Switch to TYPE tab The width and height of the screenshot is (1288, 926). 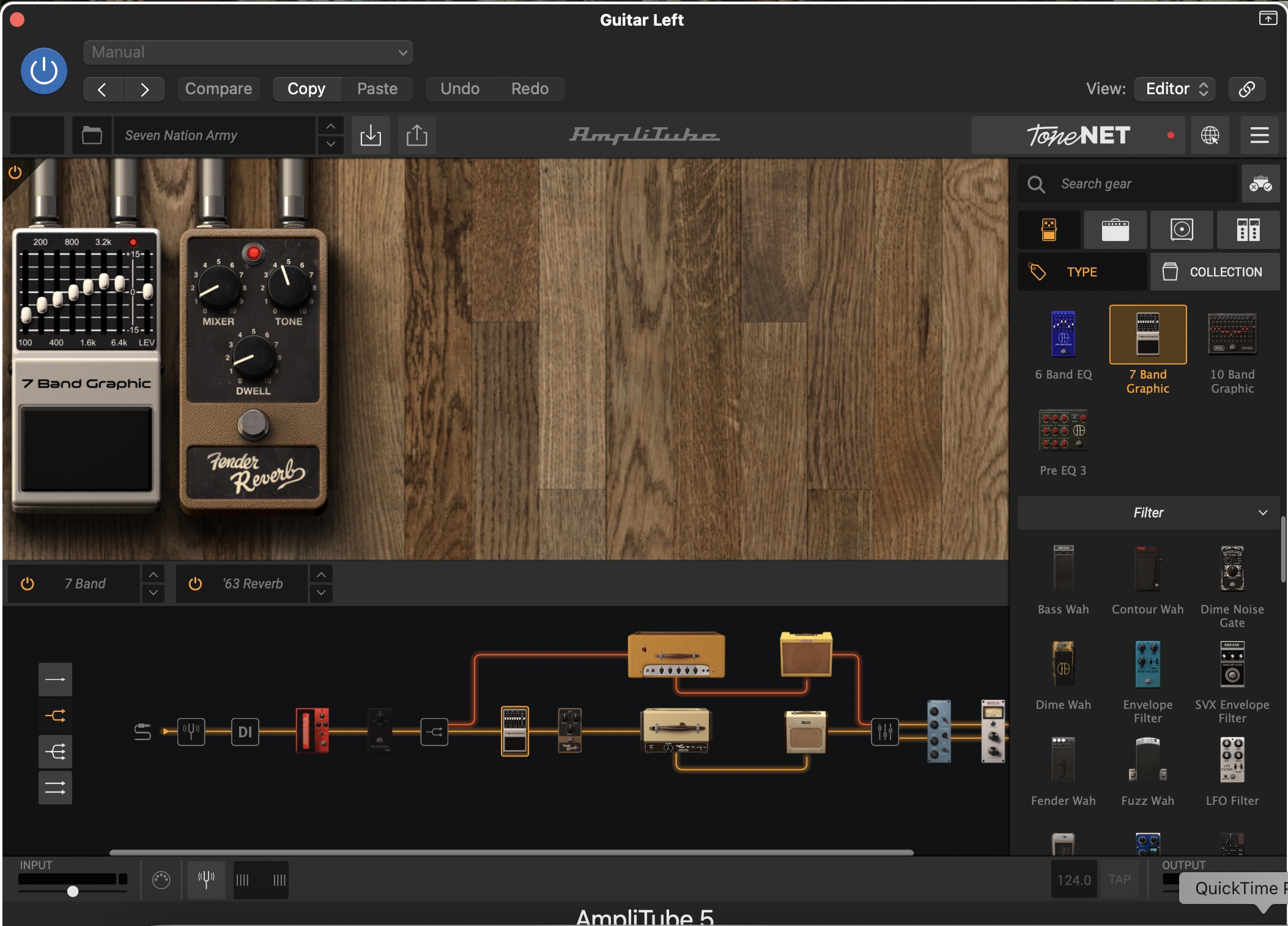point(1082,272)
